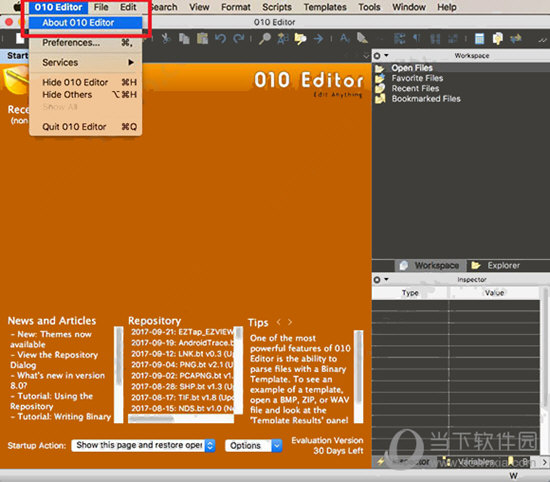
Task: Click the Repository list horizontal scrollbar
Action: coord(181,418)
